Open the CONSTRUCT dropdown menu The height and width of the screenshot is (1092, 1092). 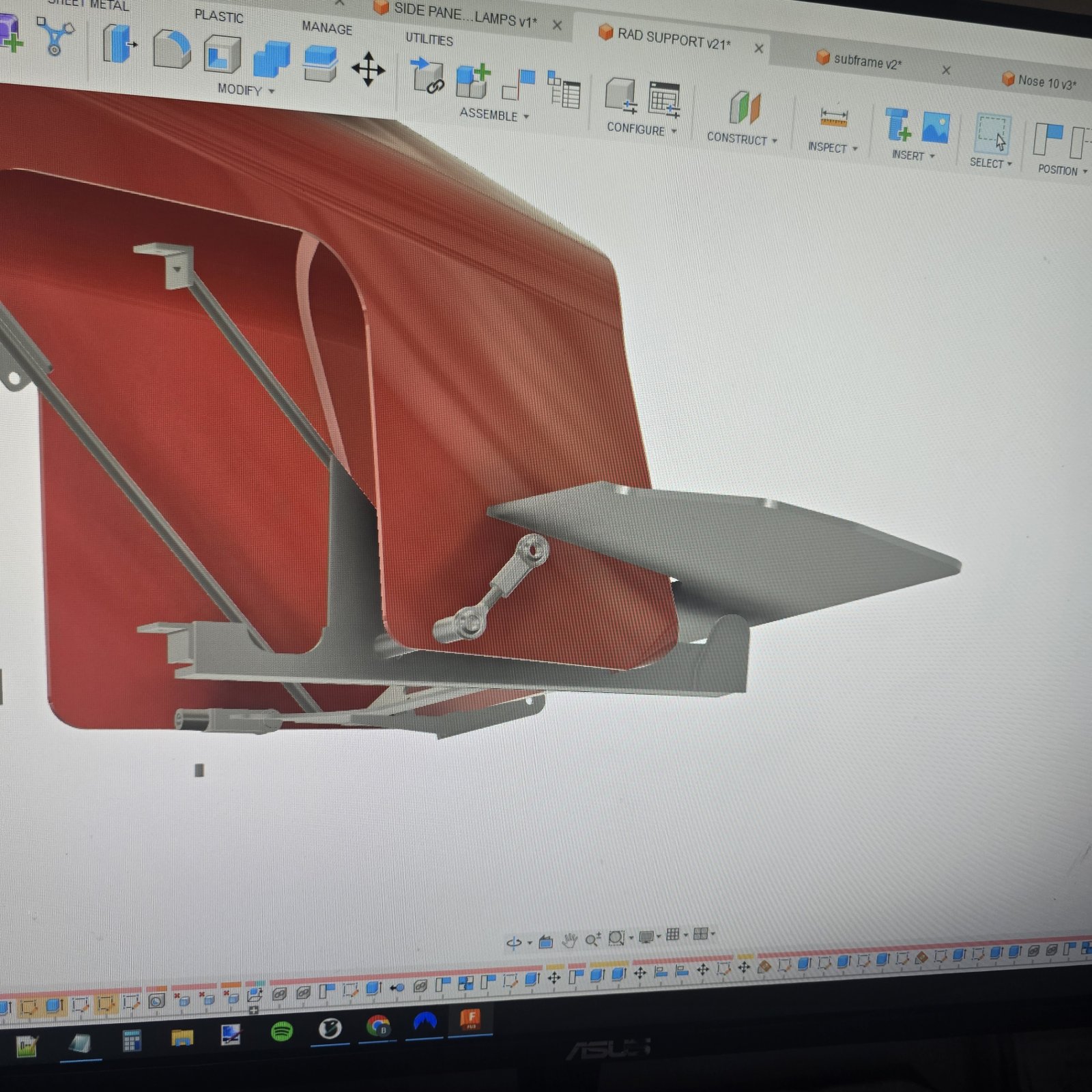pos(742,139)
